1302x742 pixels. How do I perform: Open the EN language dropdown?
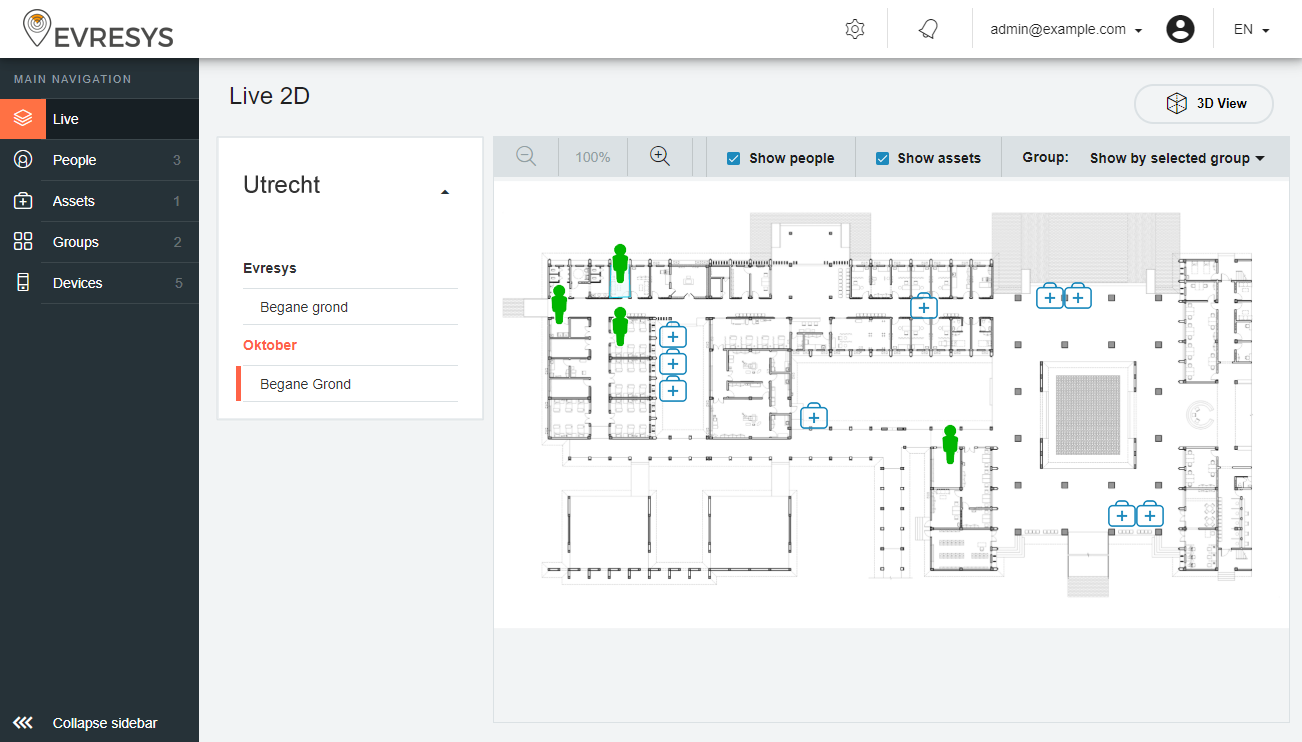click(x=1251, y=30)
